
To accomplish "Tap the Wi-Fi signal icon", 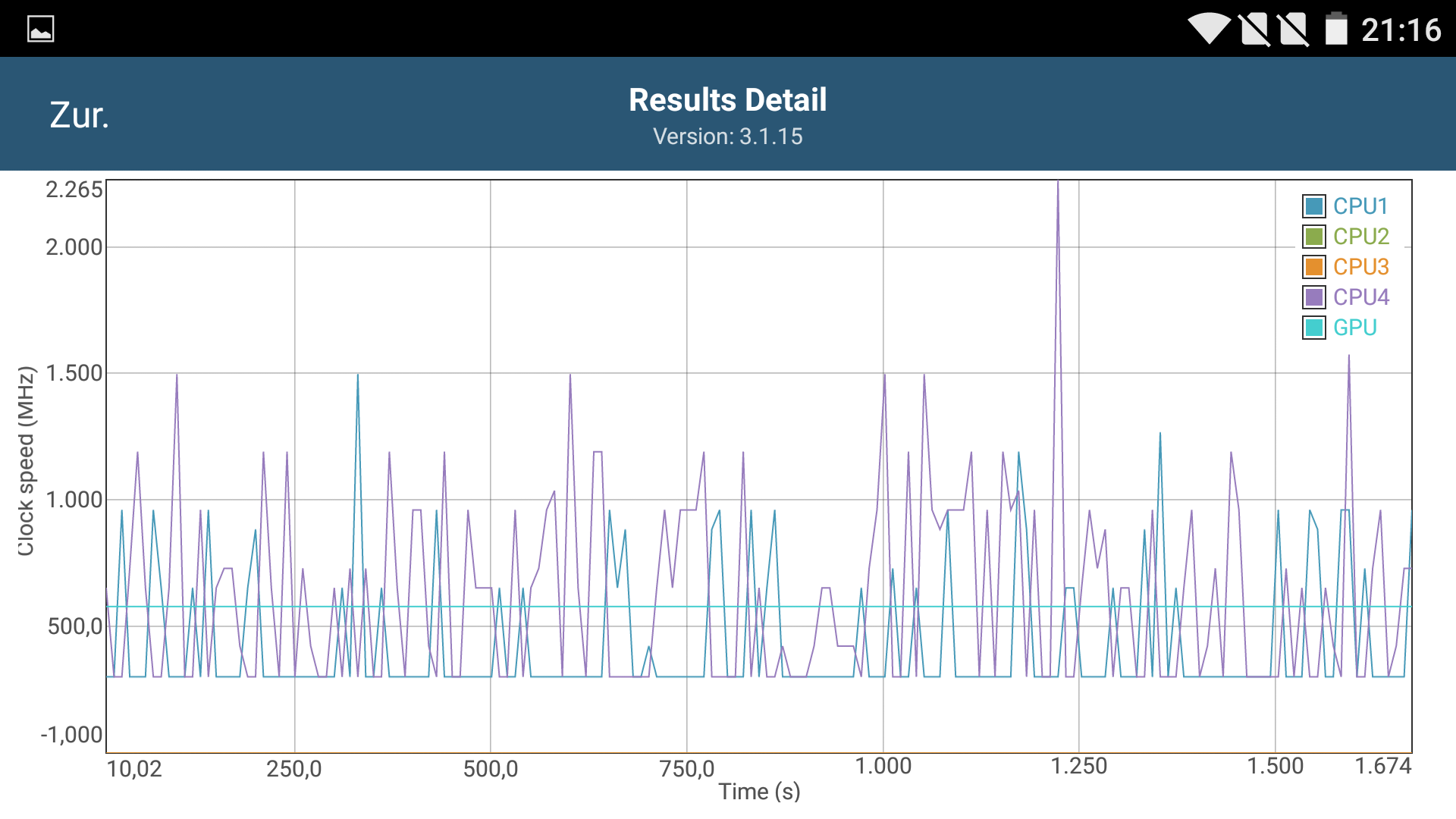I will click(1209, 30).
